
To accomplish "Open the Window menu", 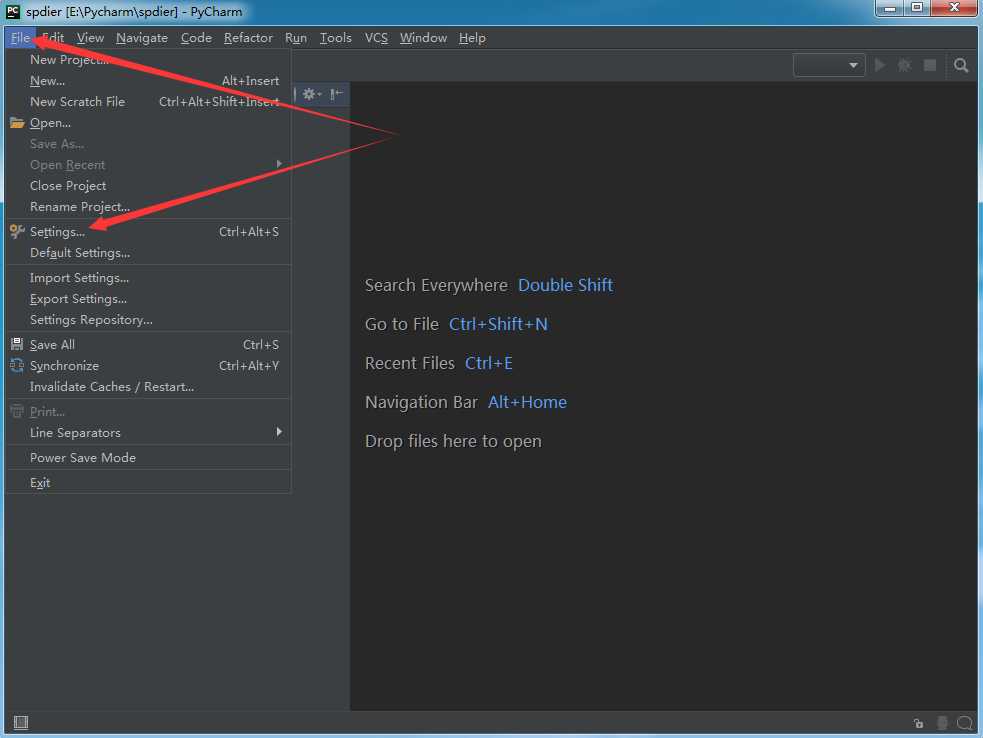I will click(423, 38).
